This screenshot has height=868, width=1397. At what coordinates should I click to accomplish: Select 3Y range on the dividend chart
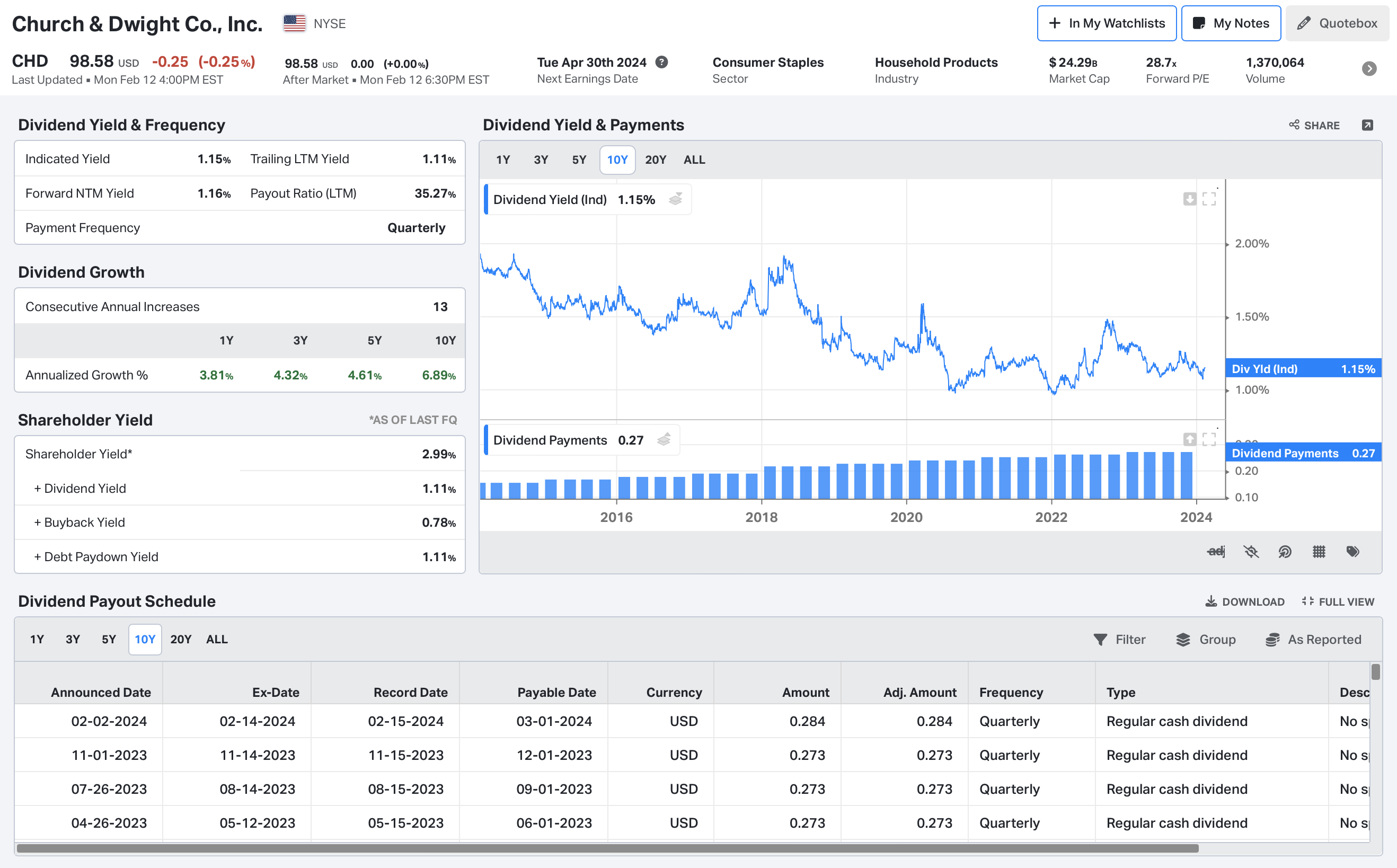[541, 160]
